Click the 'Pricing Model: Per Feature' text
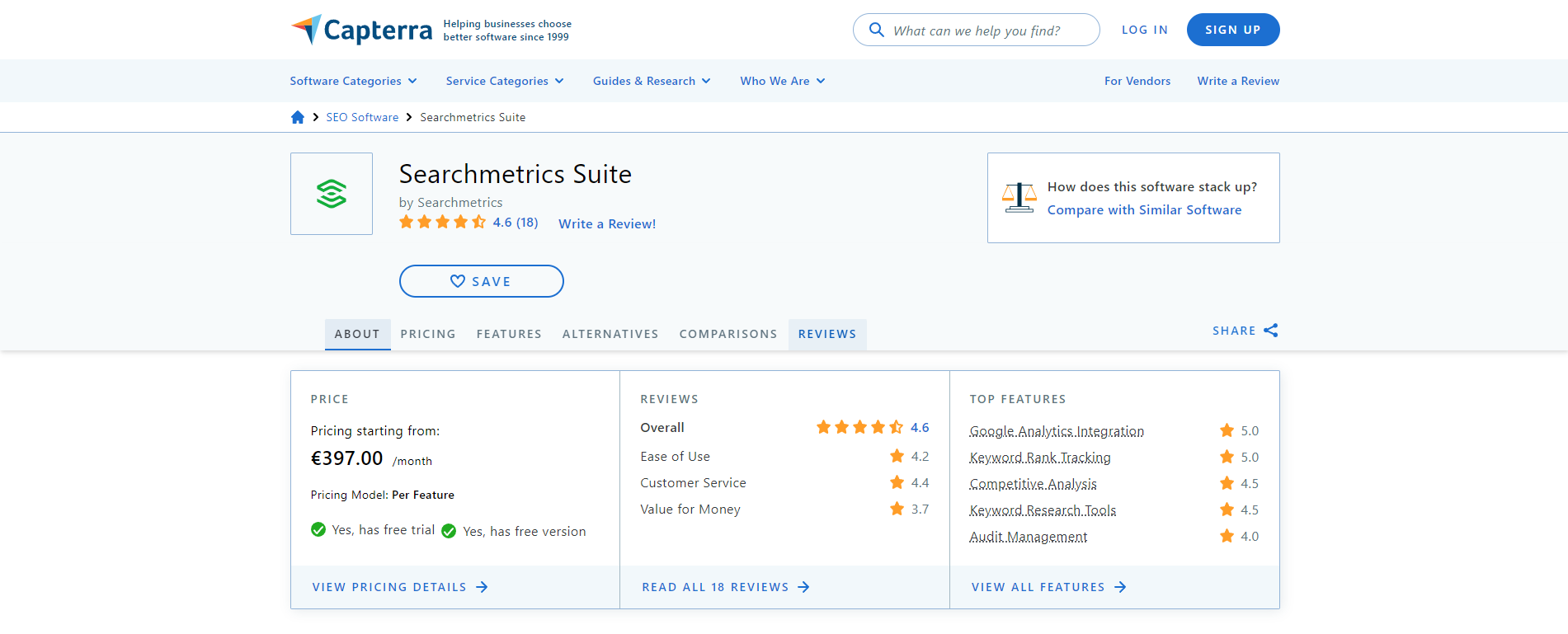 tap(382, 495)
